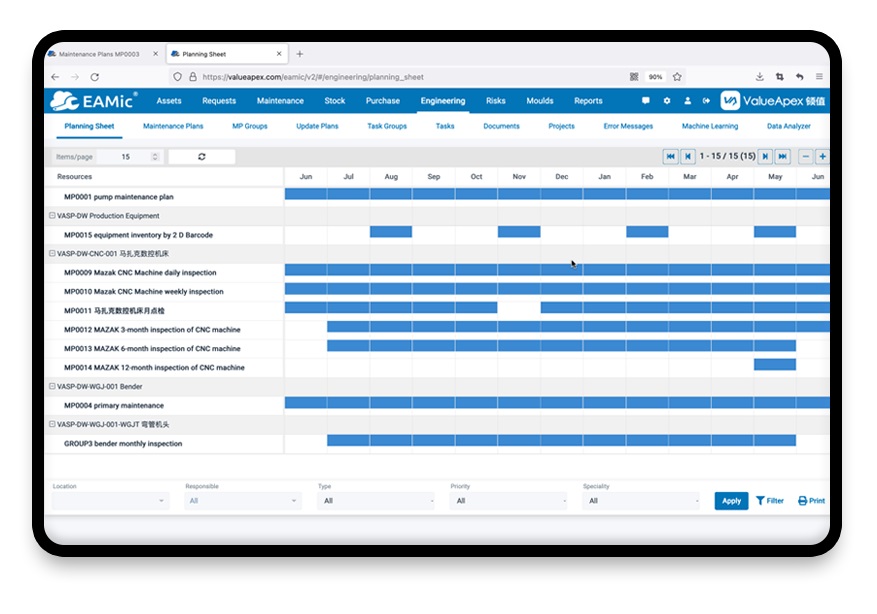Viewport: 877px width, 614px height.
Task: Open the user profile icon
Action: [x=687, y=101]
